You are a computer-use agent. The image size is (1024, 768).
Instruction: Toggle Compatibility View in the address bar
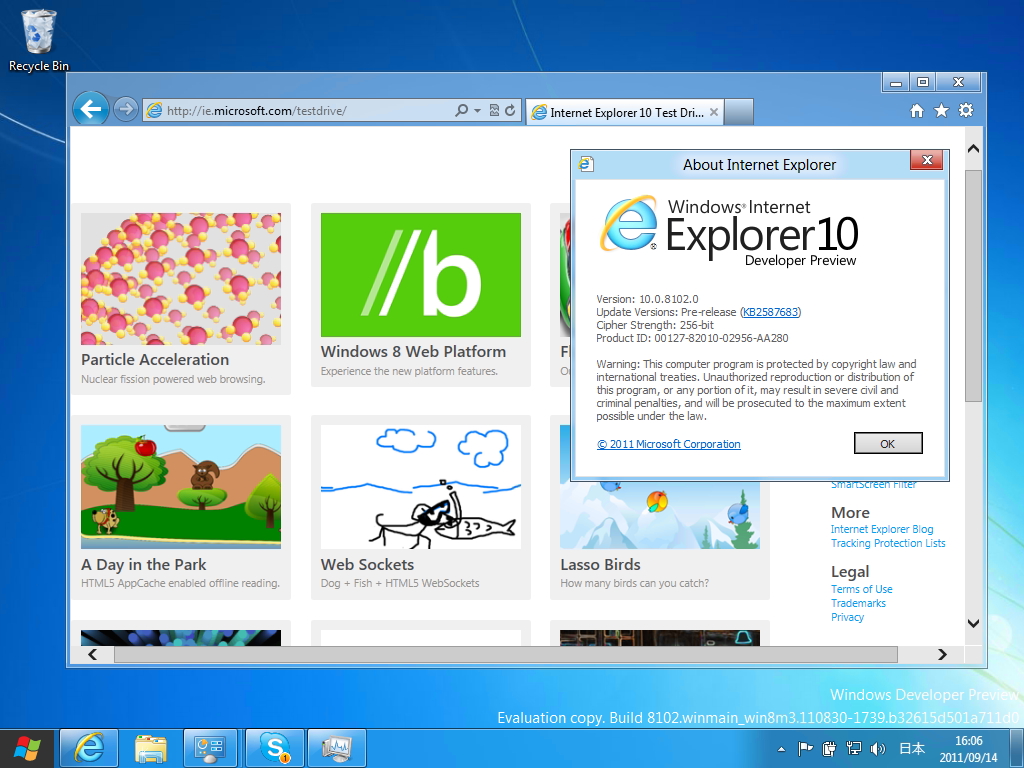pyautogui.click(x=493, y=110)
